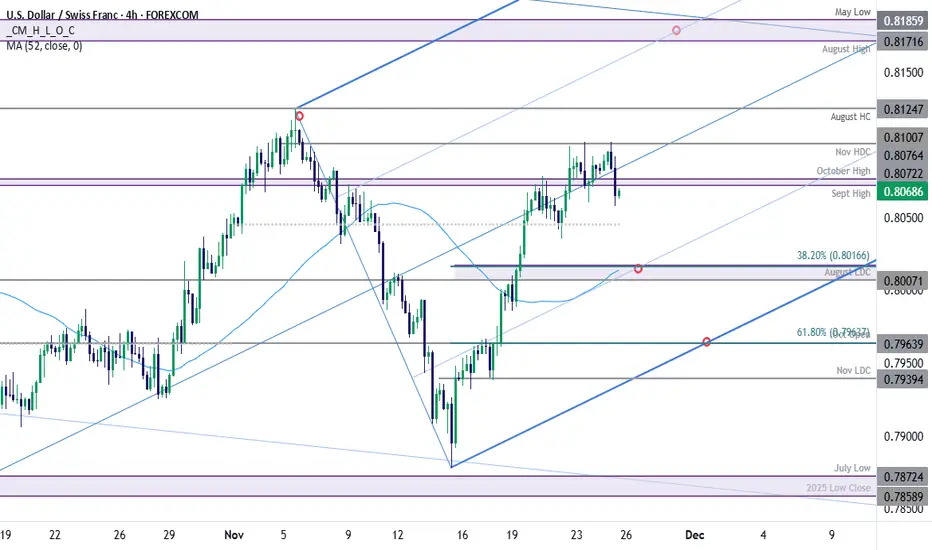932x550 pixels.
Task: Click the 38.20% (0.80166) Fibonacci label
Action: pyautogui.click(x=833, y=255)
